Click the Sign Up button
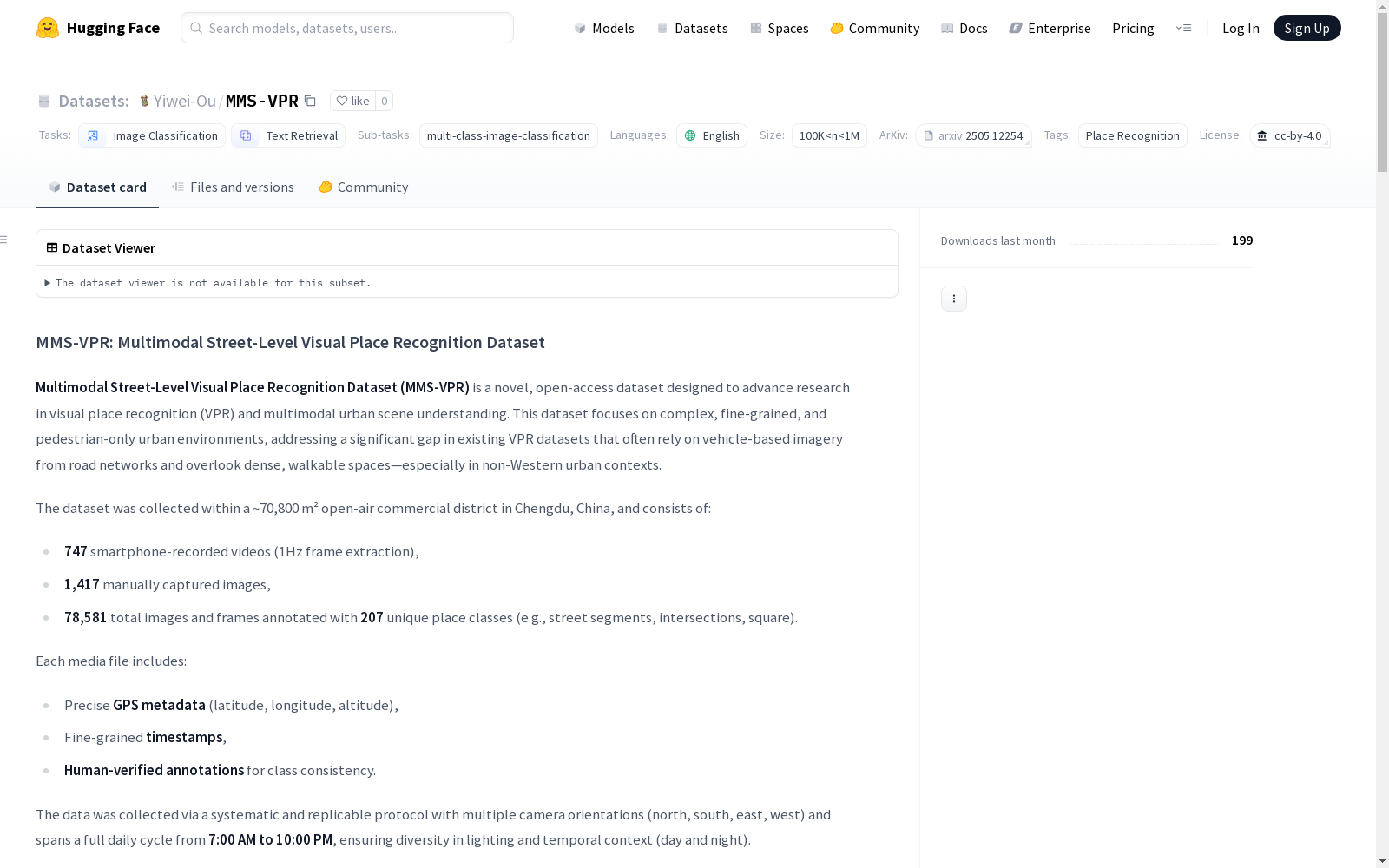 coord(1307,28)
